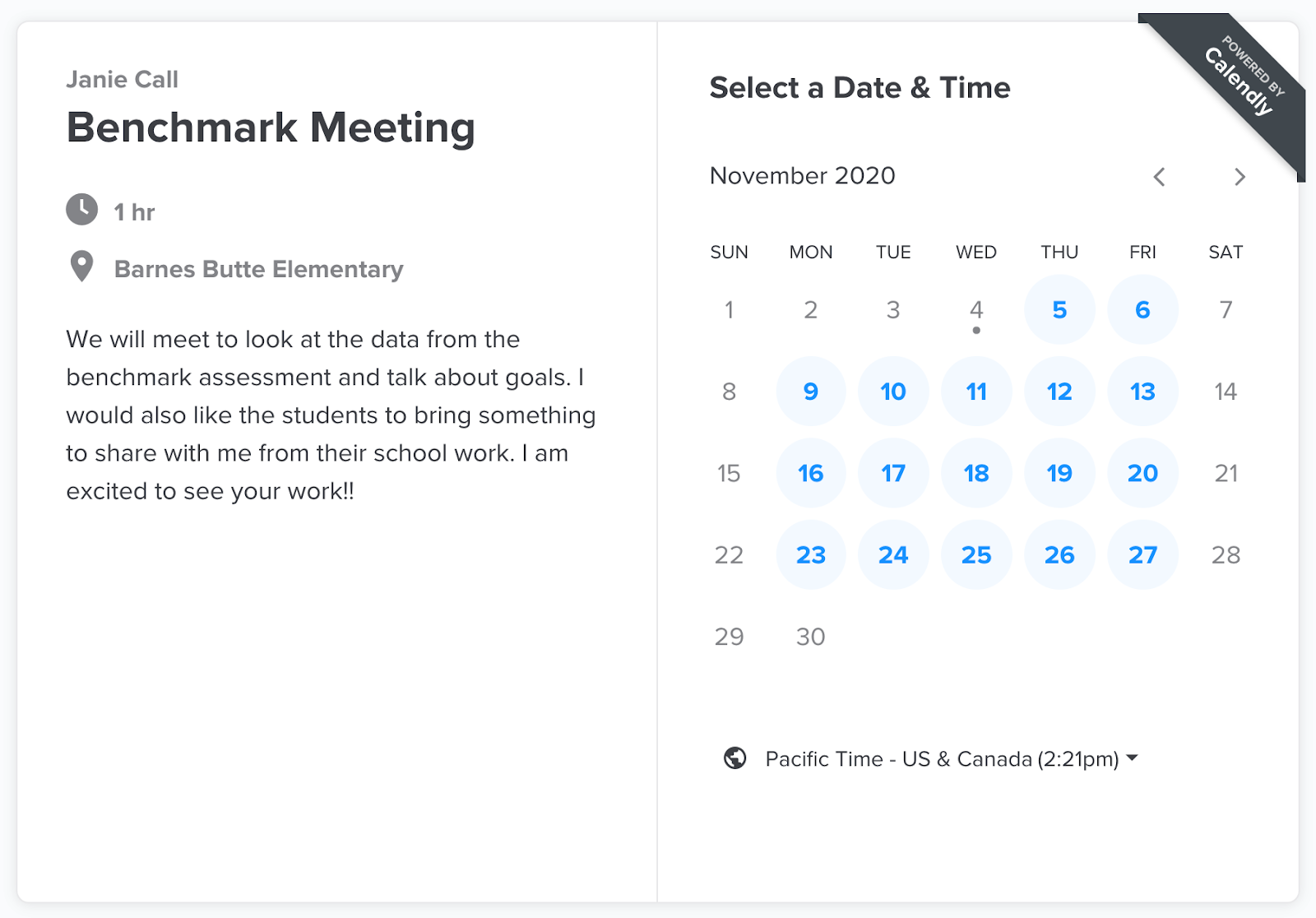Select November 5 on the calendar
1316x918 pixels.
click(x=1059, y=309)
